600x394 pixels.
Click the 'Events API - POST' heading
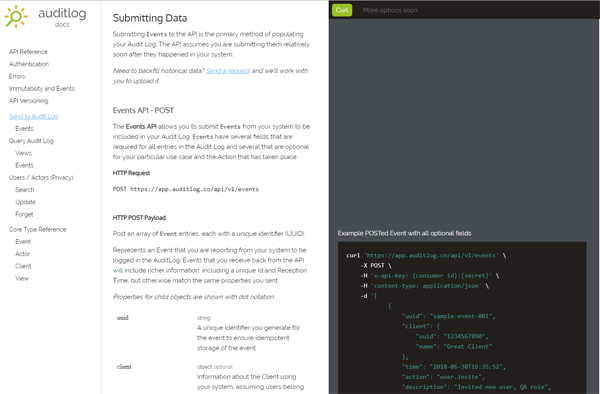tap(143, 111)
